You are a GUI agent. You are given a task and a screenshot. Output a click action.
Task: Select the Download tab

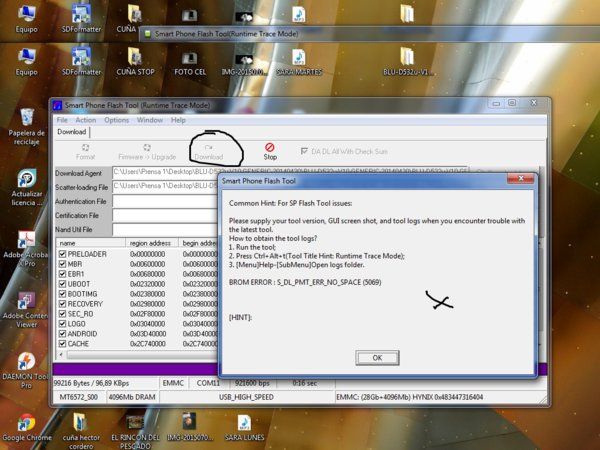tap(72, 132)
